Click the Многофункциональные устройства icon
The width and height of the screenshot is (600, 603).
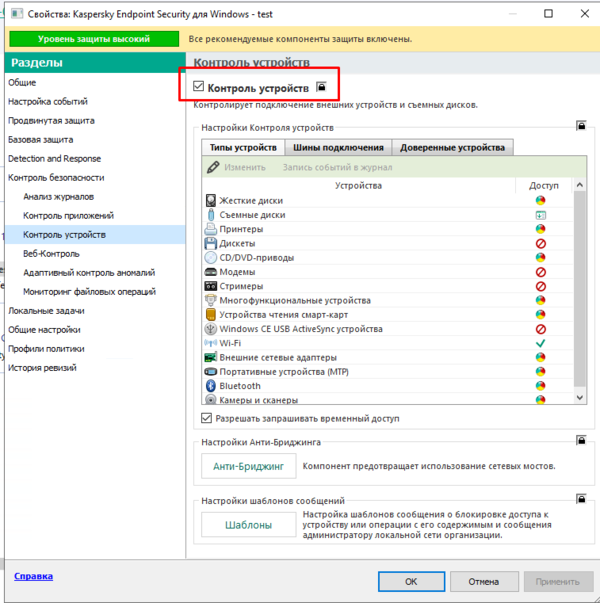click(x=210, y=300)
